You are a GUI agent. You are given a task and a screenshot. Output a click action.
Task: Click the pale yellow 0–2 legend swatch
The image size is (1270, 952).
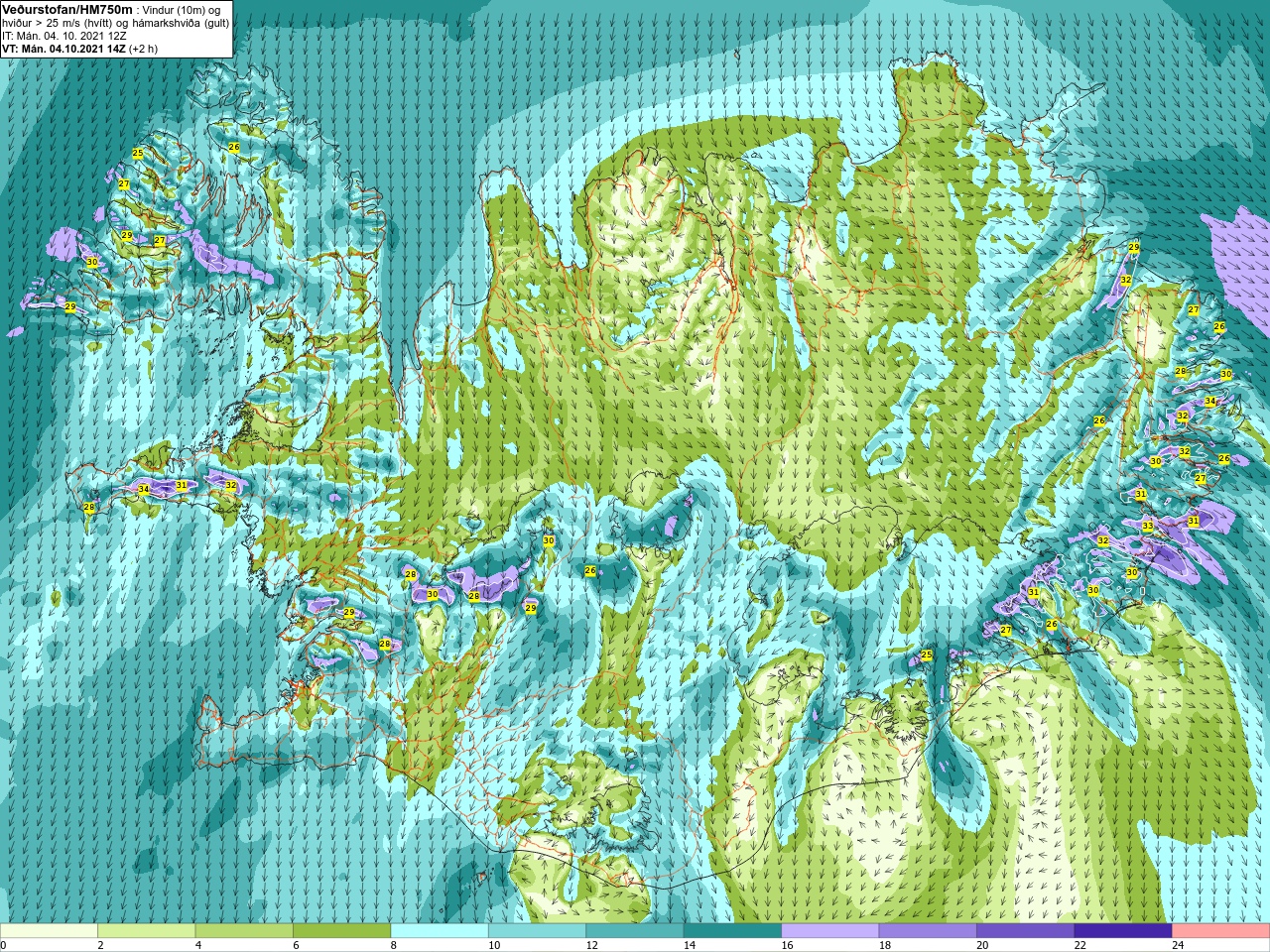pos(49,930)
